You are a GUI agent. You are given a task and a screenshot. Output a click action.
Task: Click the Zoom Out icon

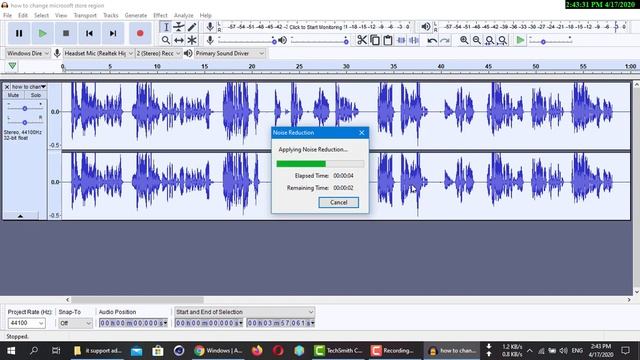[477, 40]
